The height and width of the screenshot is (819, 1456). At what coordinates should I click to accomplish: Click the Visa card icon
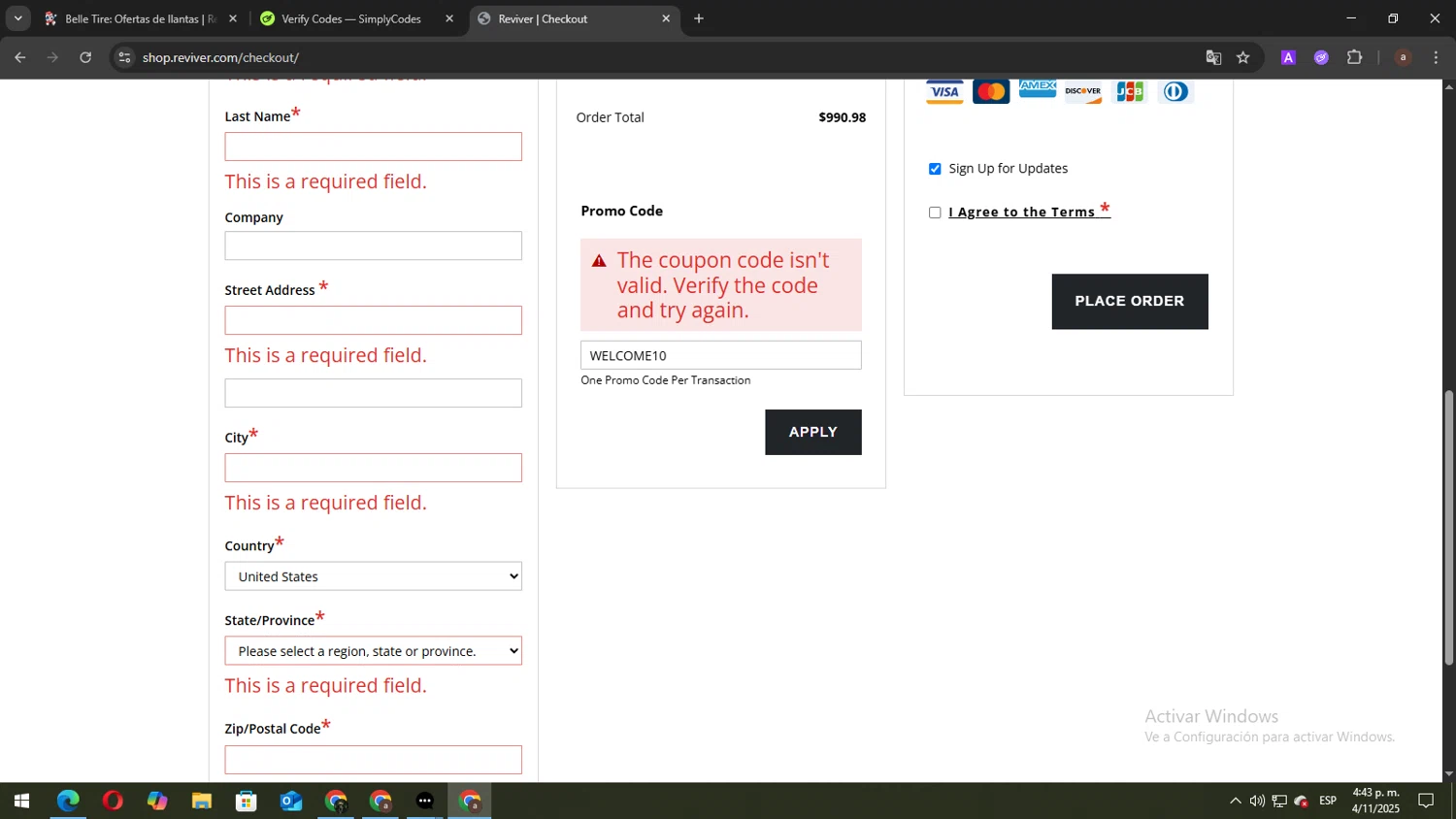point(943,92)
